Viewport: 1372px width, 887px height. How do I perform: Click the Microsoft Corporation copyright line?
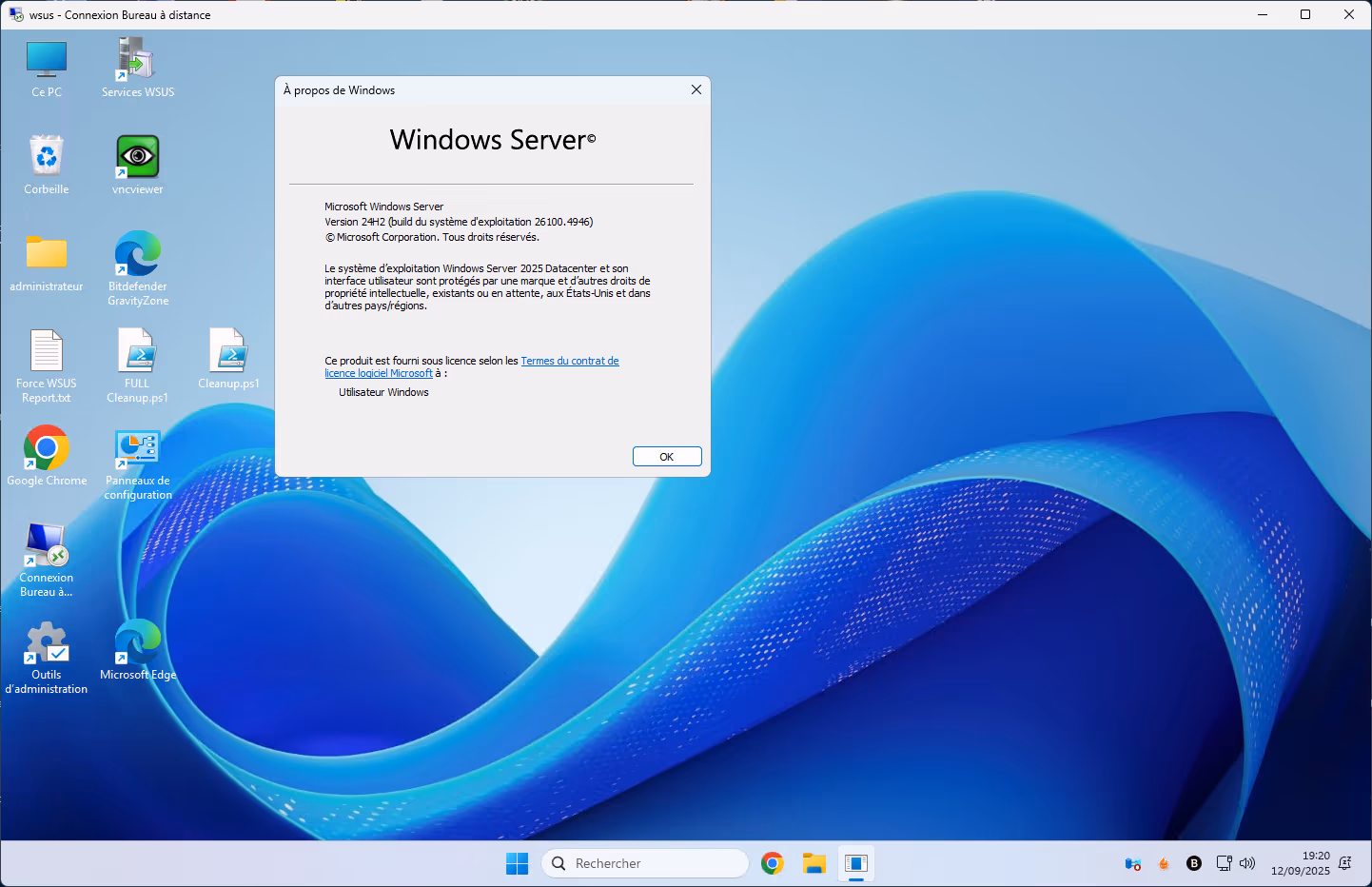click(x=432, y=237)
